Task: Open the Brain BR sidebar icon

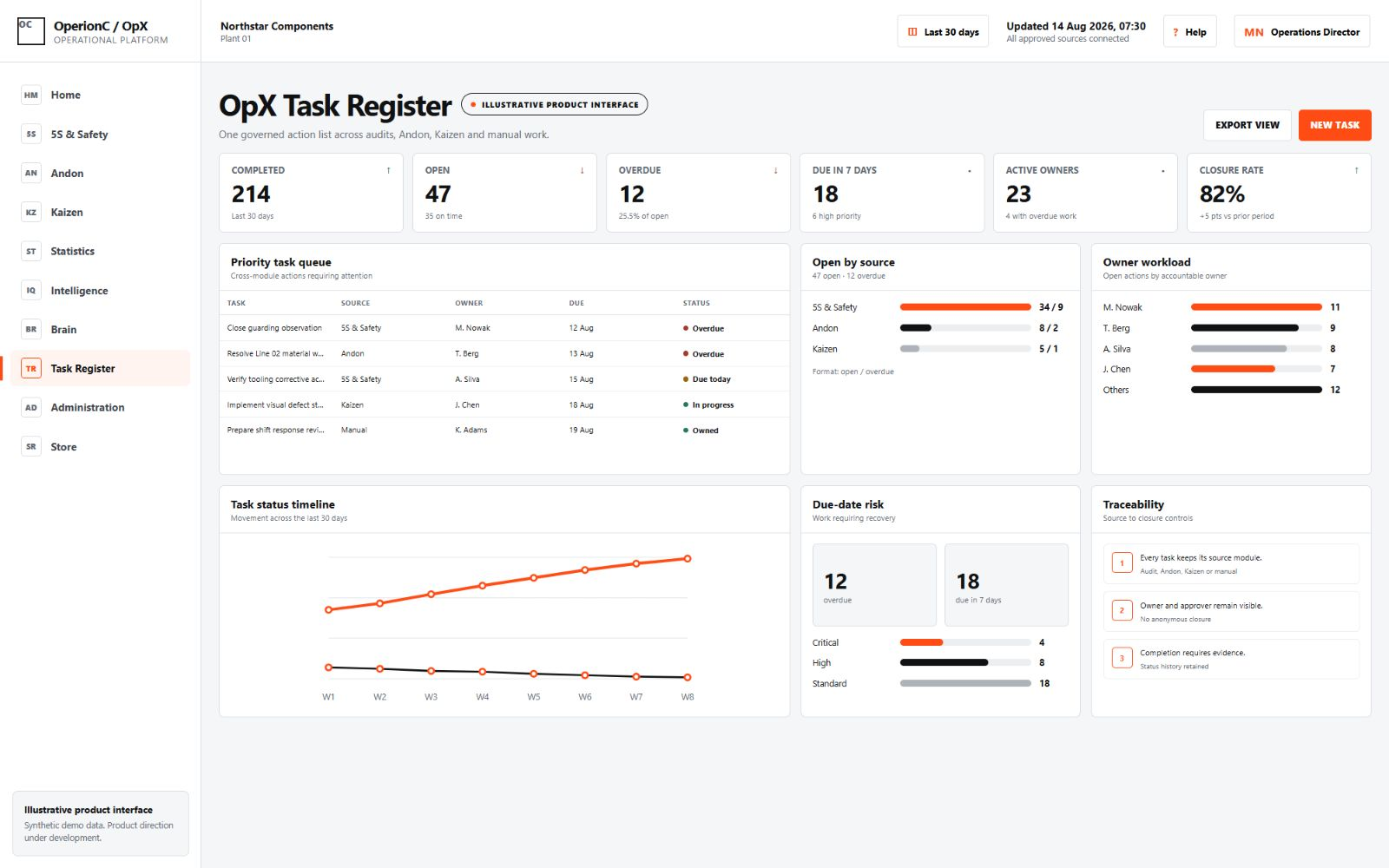Action: click(31, 330)
